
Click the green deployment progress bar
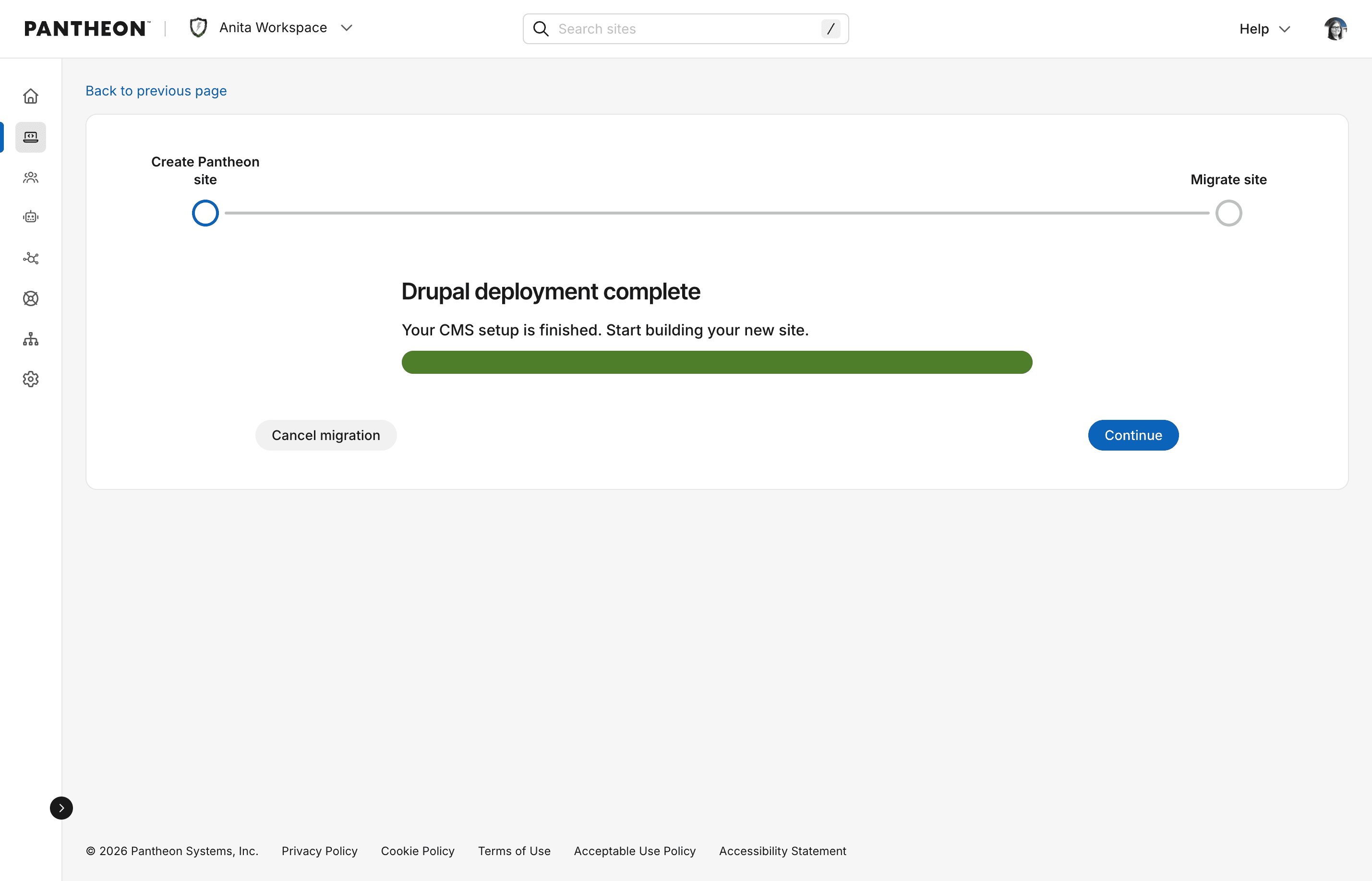coord(717,362)
